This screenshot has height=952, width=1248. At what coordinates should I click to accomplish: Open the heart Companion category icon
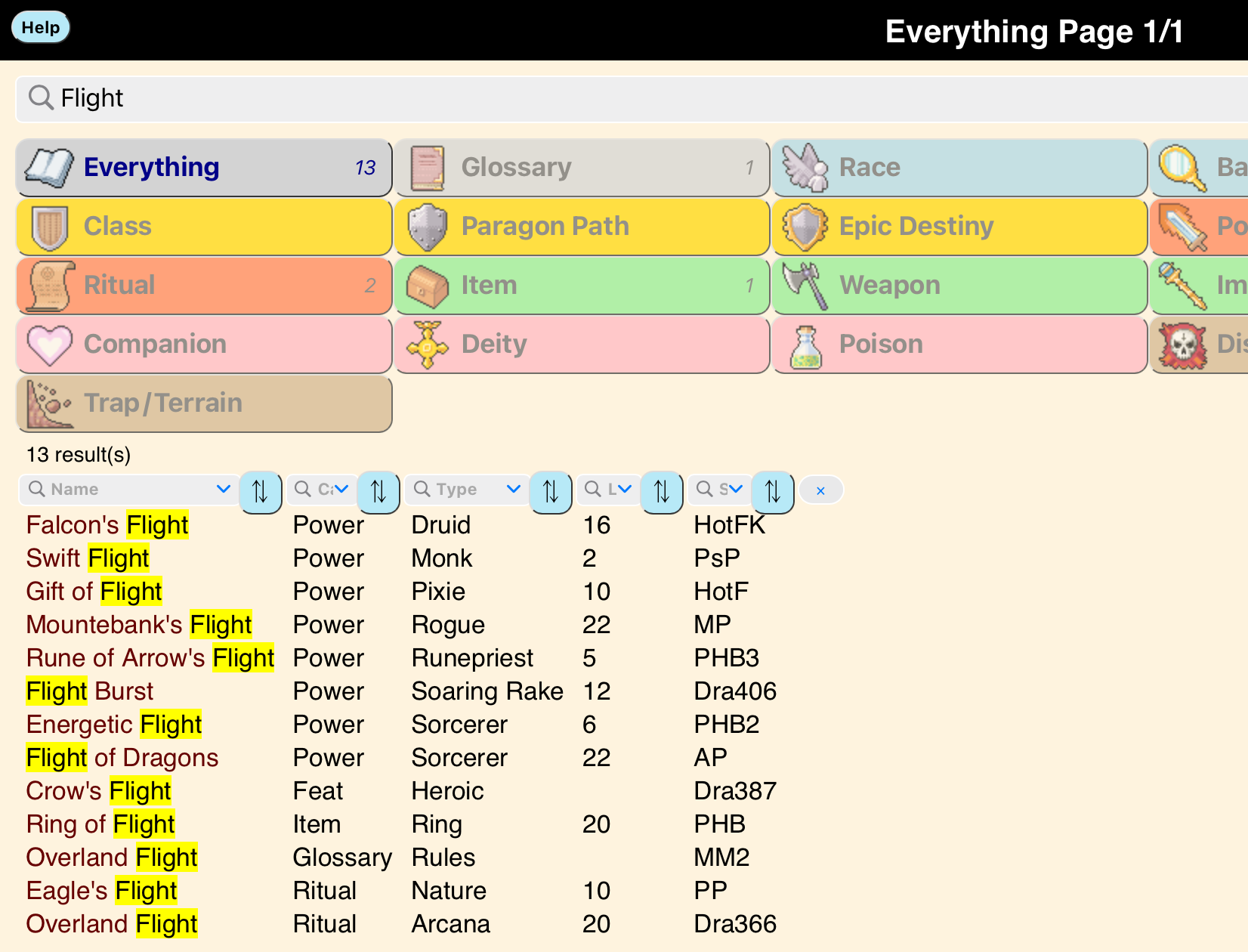pyautogui.click(x=50, y=345)
